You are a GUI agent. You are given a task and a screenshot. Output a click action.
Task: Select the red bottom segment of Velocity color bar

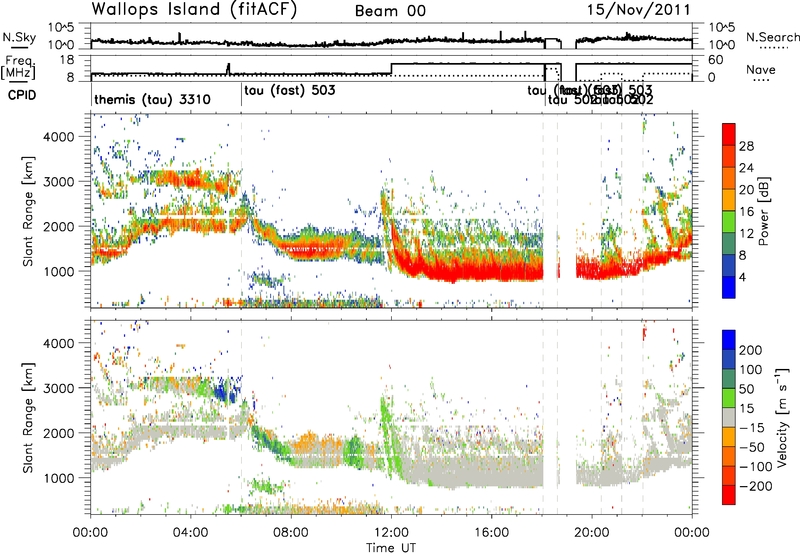tap(729, 495)
